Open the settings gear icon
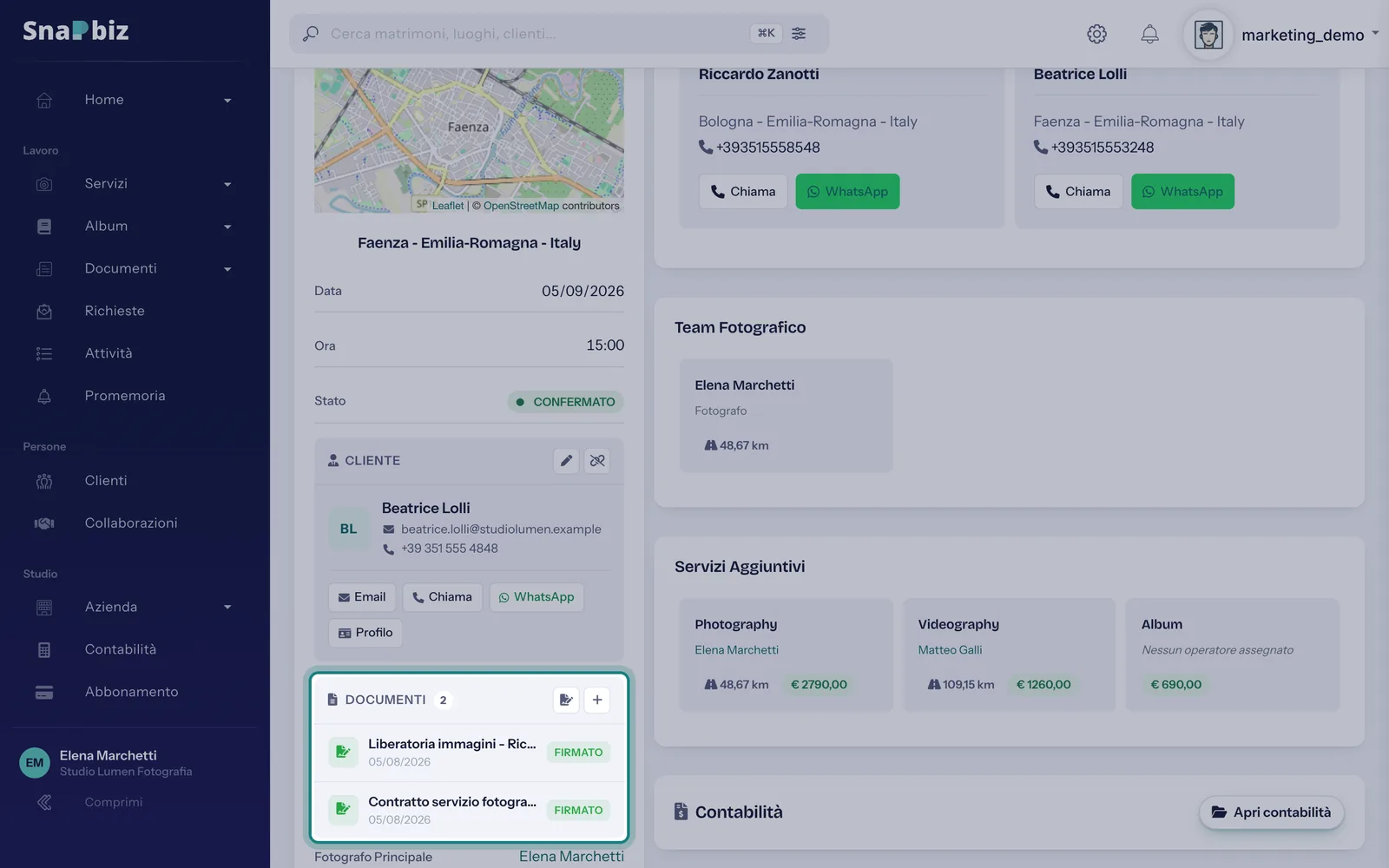This screenshot has height=868, width=1389. [1096, 34]
